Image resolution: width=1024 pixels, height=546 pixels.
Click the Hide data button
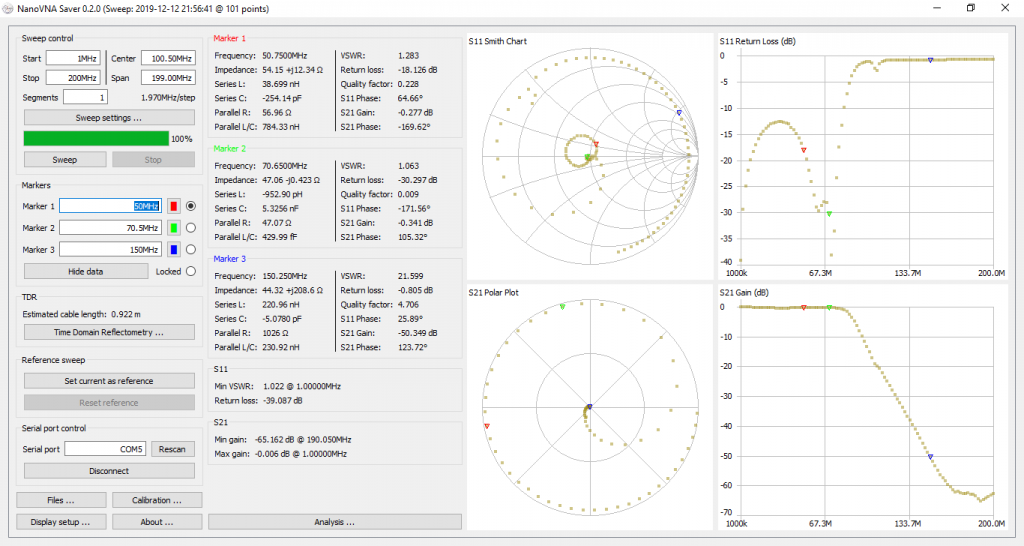click(86, 271)
